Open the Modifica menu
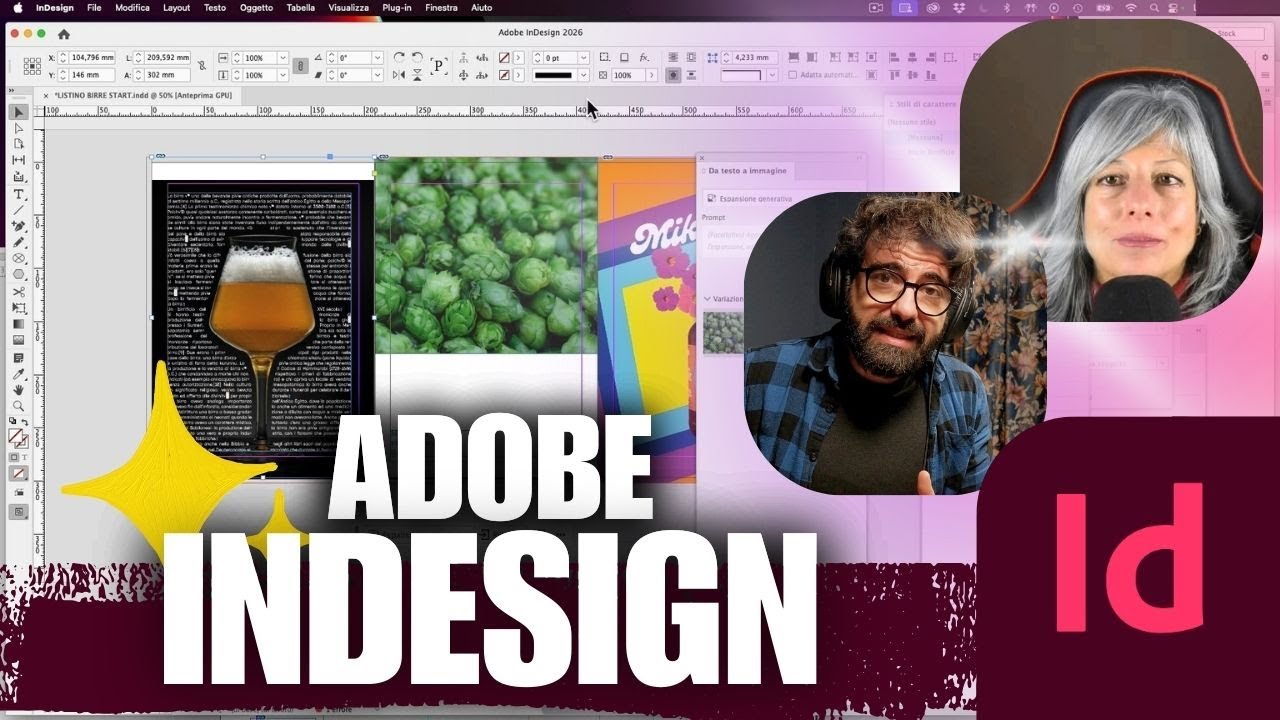 (132, 7)
